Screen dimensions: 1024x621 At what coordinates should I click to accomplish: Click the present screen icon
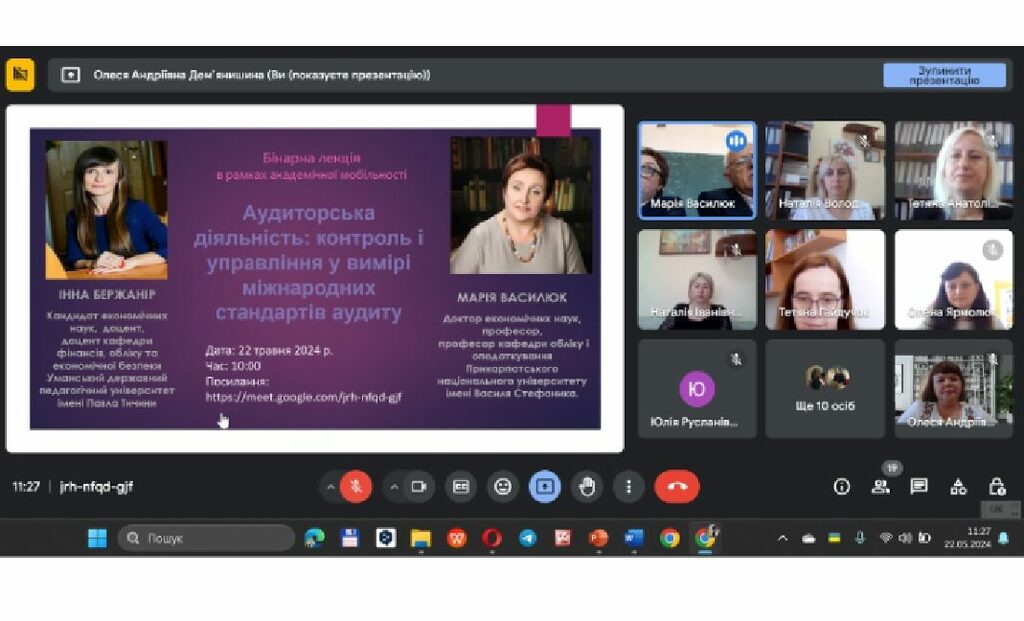[545, 487]
